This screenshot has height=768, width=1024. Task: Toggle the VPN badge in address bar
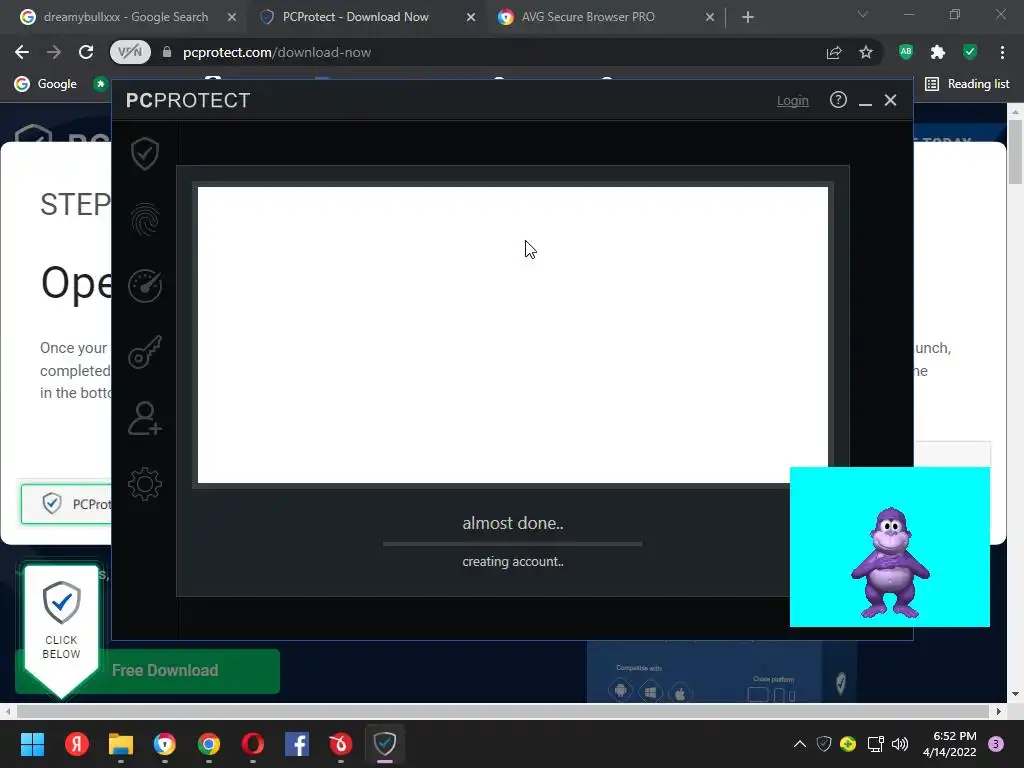[130, 52]
